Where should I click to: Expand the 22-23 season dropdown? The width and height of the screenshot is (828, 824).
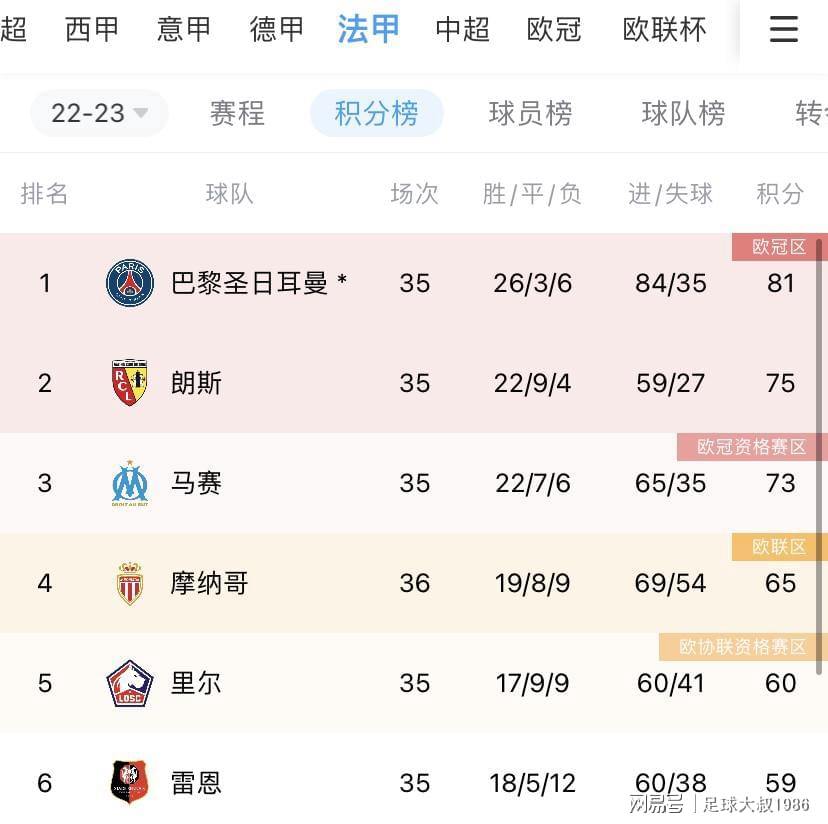(99, 113)
